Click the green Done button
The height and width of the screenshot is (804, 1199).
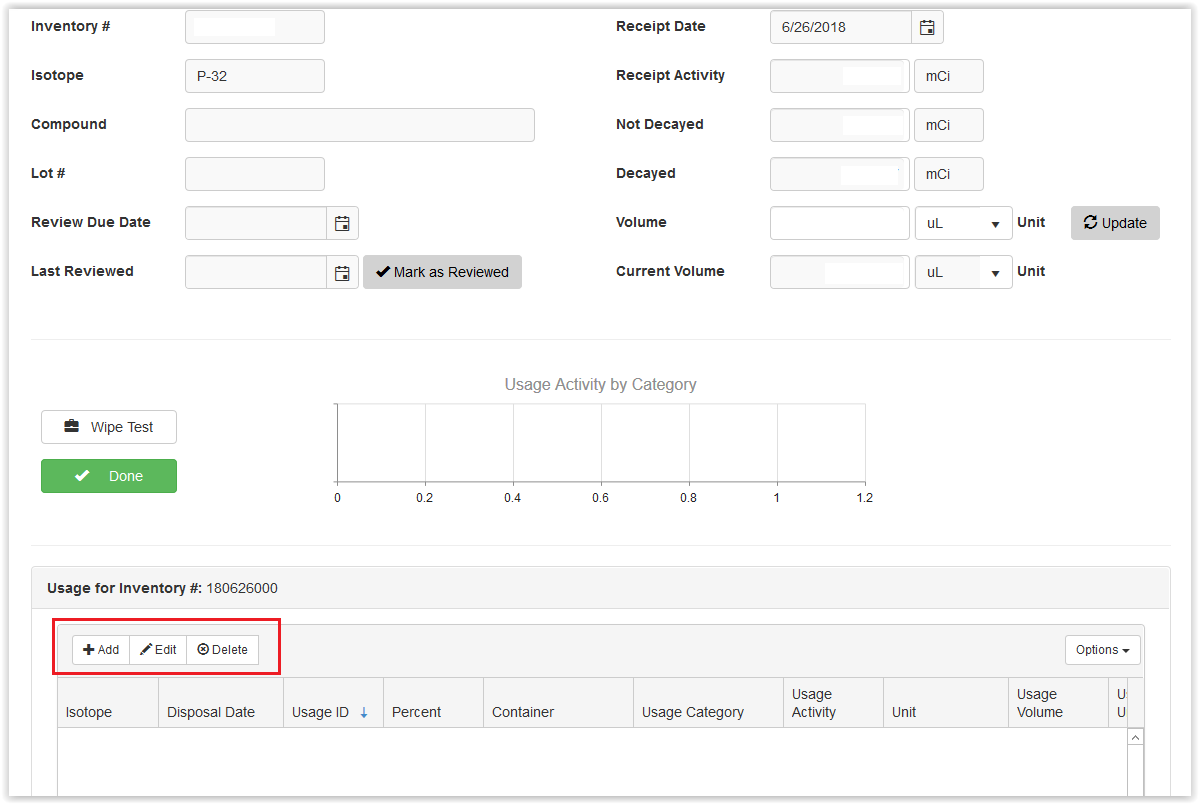point(109,476)
